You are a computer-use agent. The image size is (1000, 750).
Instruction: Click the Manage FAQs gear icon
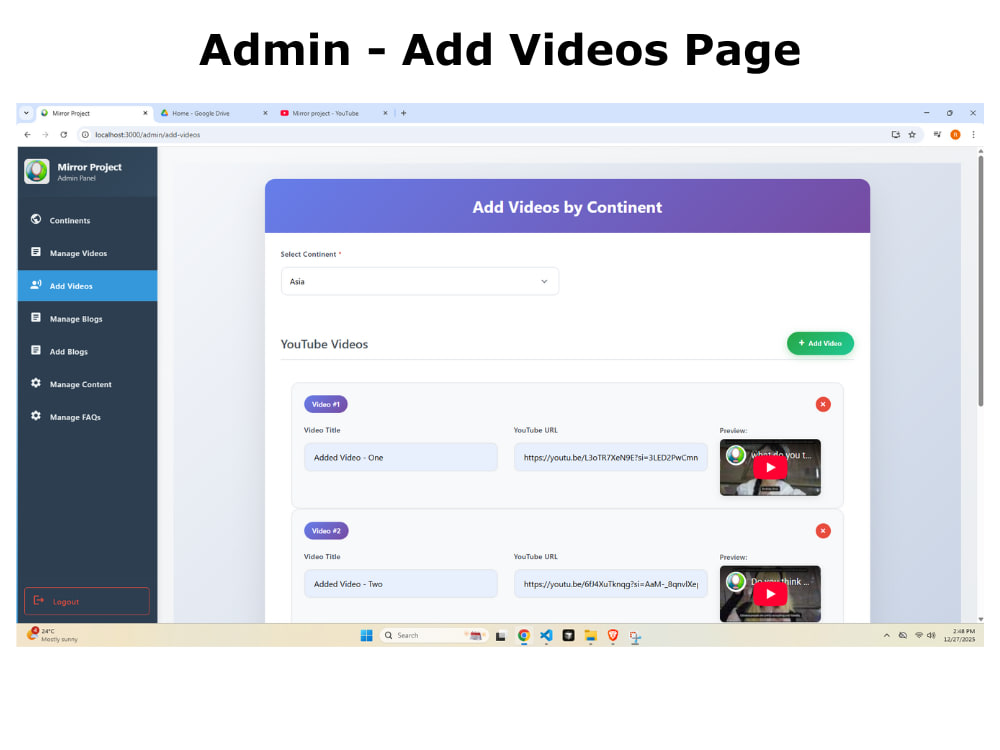(36, 416)
